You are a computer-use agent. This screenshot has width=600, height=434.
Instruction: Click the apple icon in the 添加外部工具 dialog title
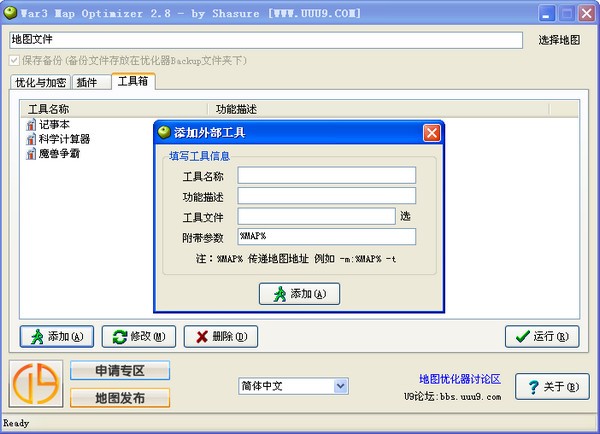(164, 132)
